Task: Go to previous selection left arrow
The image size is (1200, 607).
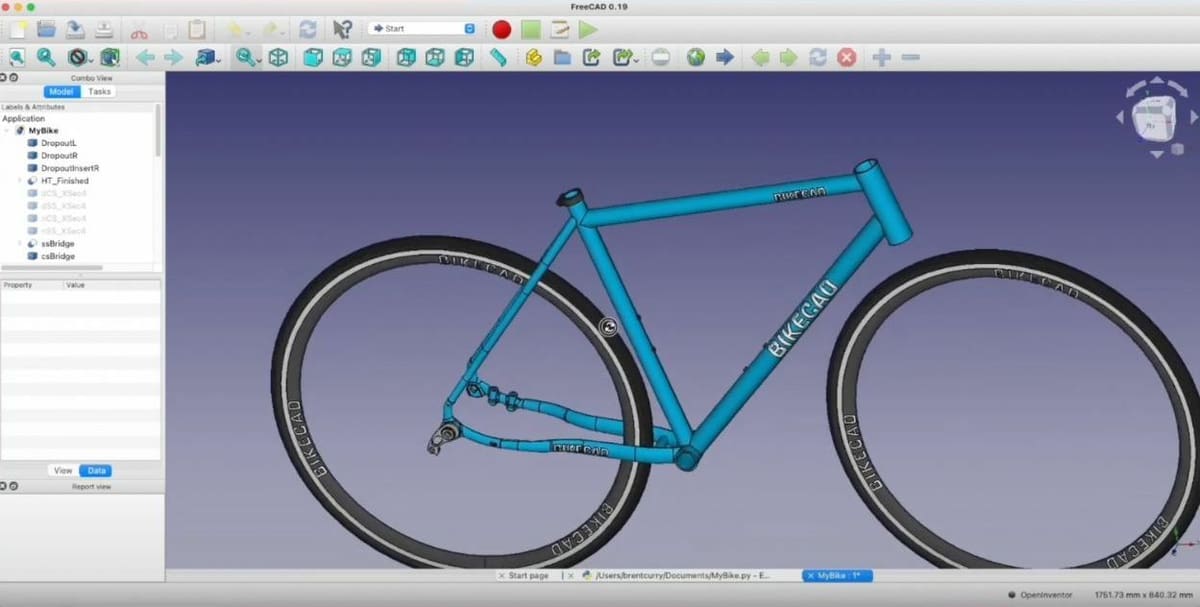Action: click(145, 57)
